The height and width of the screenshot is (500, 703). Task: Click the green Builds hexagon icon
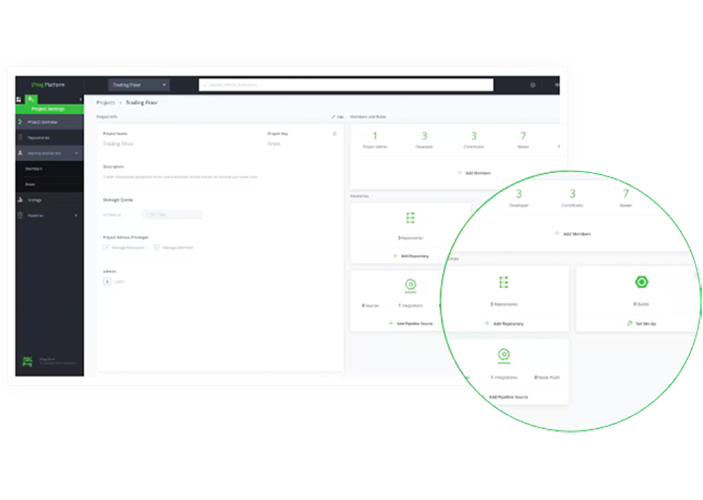[641, 283]
